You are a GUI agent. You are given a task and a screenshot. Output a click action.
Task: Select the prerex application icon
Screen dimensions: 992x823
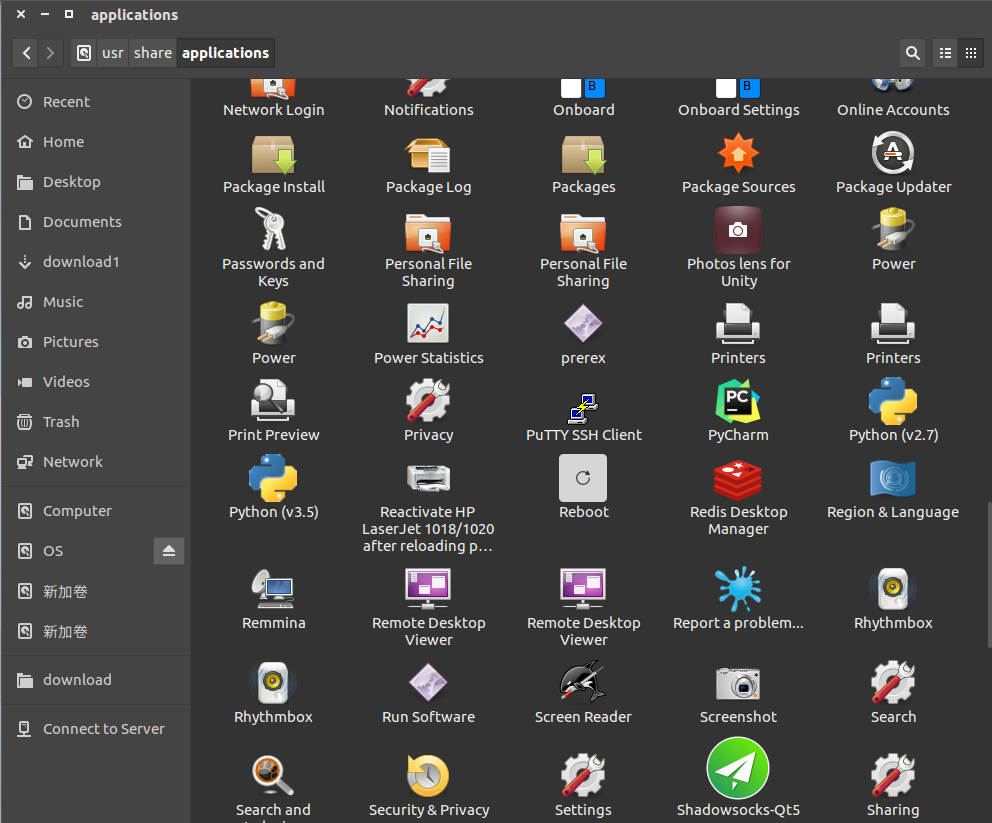coord(583,323)
